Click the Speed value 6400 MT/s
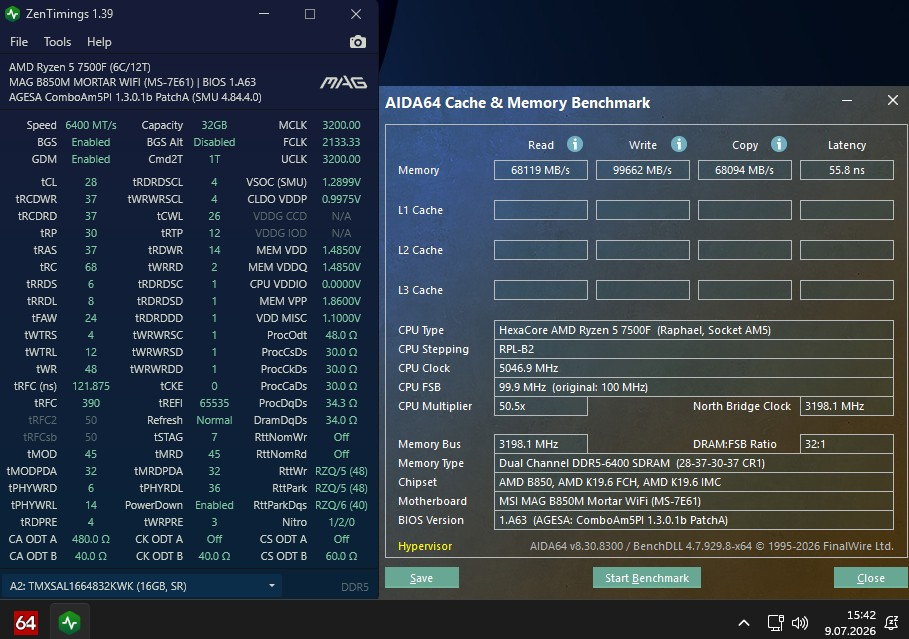Screen dimensions: 909x639 click(x=90, y=125)
